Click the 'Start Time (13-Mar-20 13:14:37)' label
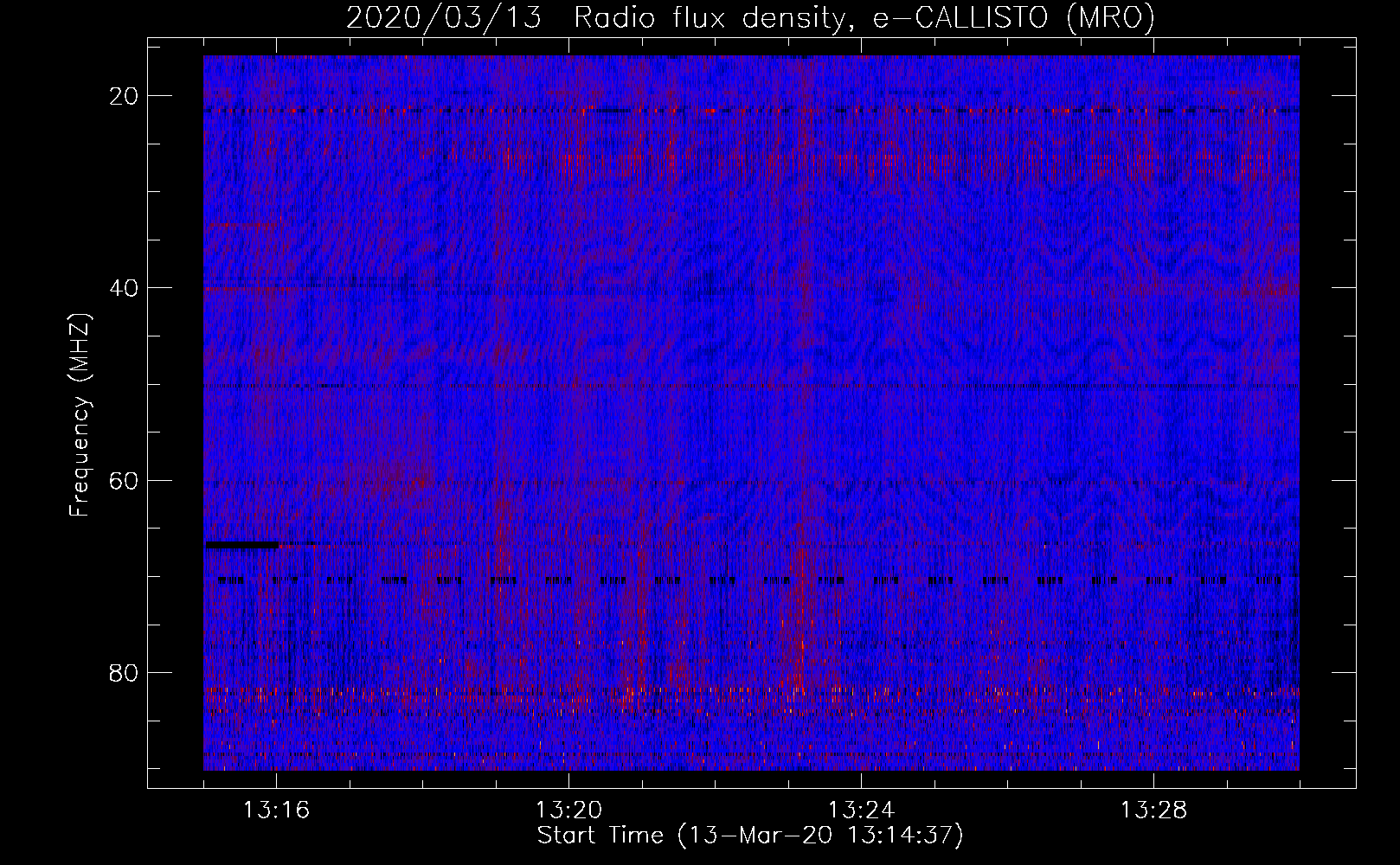 tap(750, 836)
